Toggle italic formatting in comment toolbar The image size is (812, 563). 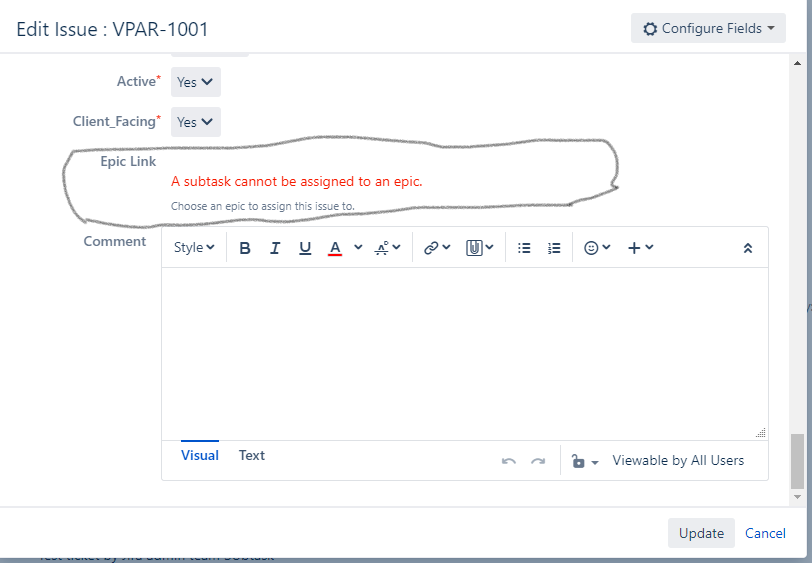click(x=275, y=248)
